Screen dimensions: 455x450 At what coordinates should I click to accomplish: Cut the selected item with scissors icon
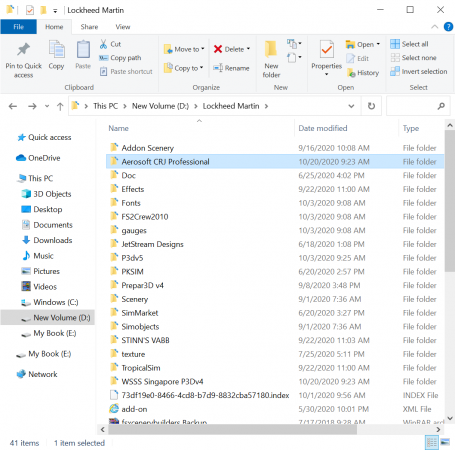click(110, 44)
